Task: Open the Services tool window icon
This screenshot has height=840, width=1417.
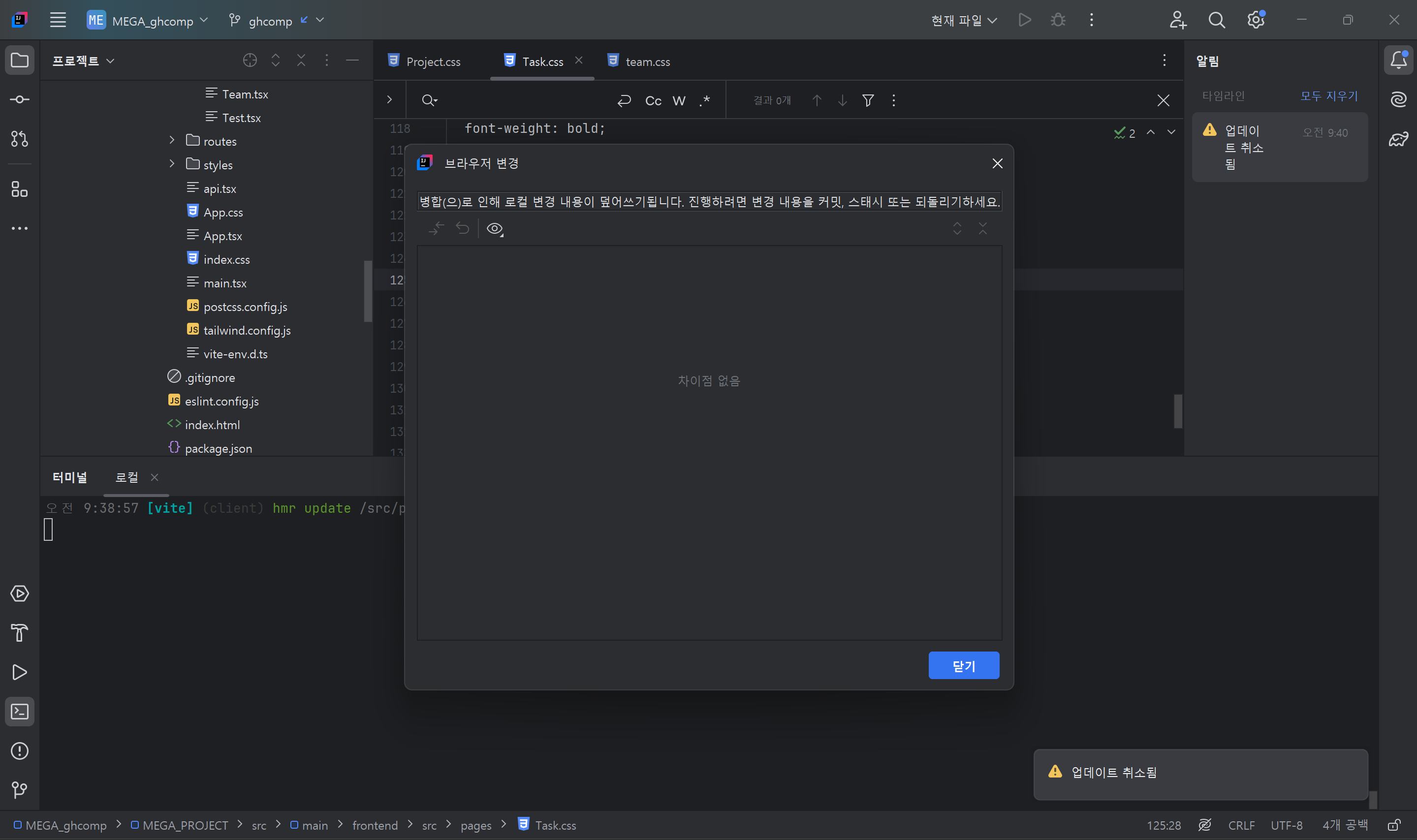Action: (x=19, y=594)
